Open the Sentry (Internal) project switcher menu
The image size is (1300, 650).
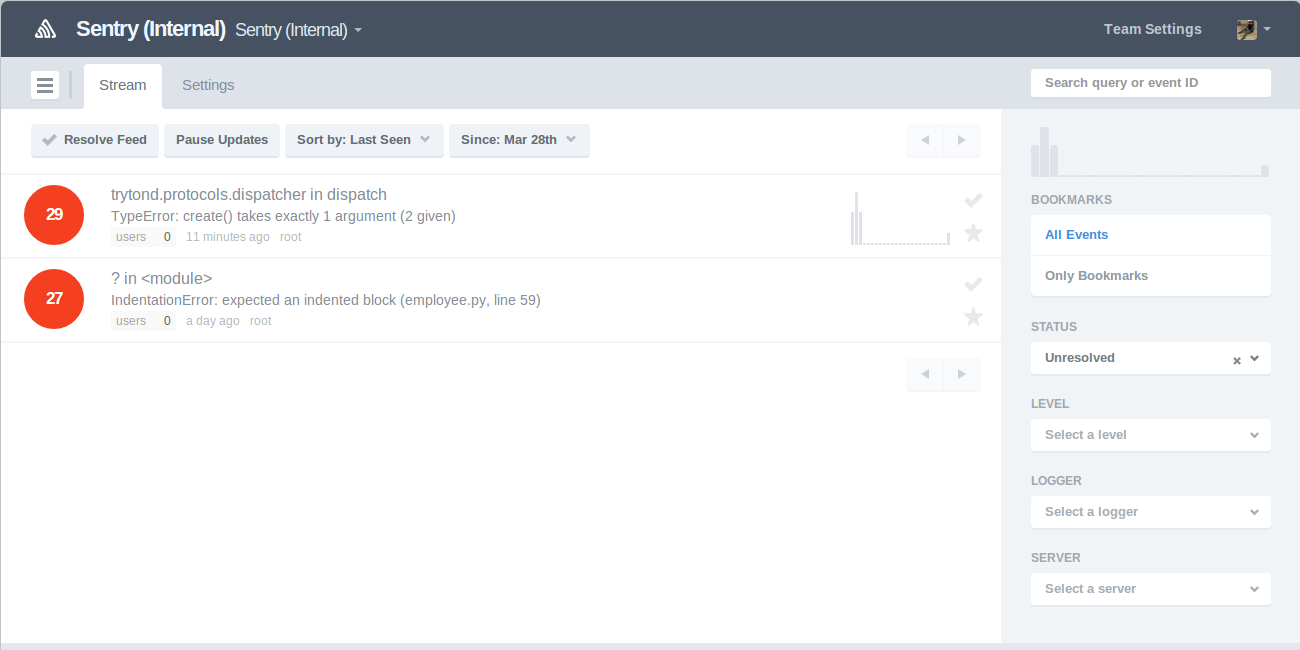tap(295, 29)
